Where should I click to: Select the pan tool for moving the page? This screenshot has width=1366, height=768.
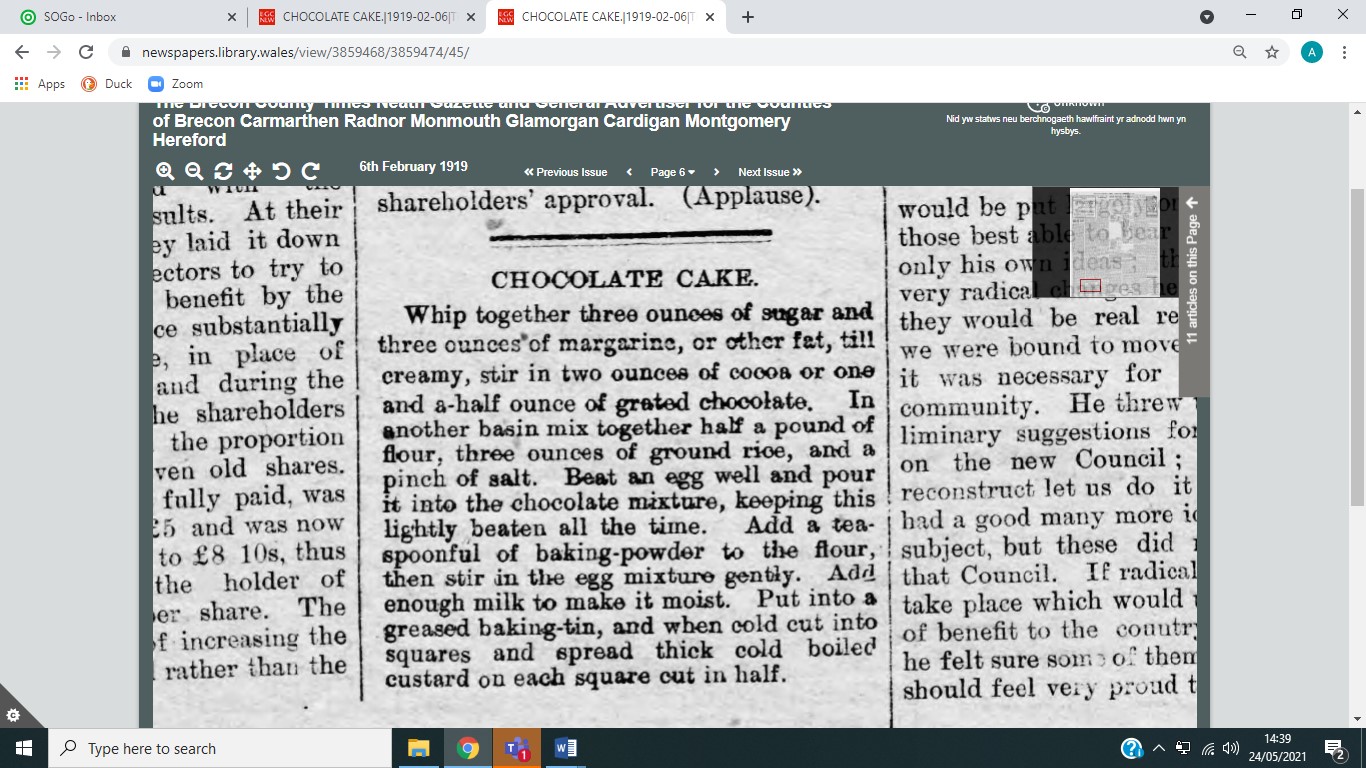coord(251,171)
